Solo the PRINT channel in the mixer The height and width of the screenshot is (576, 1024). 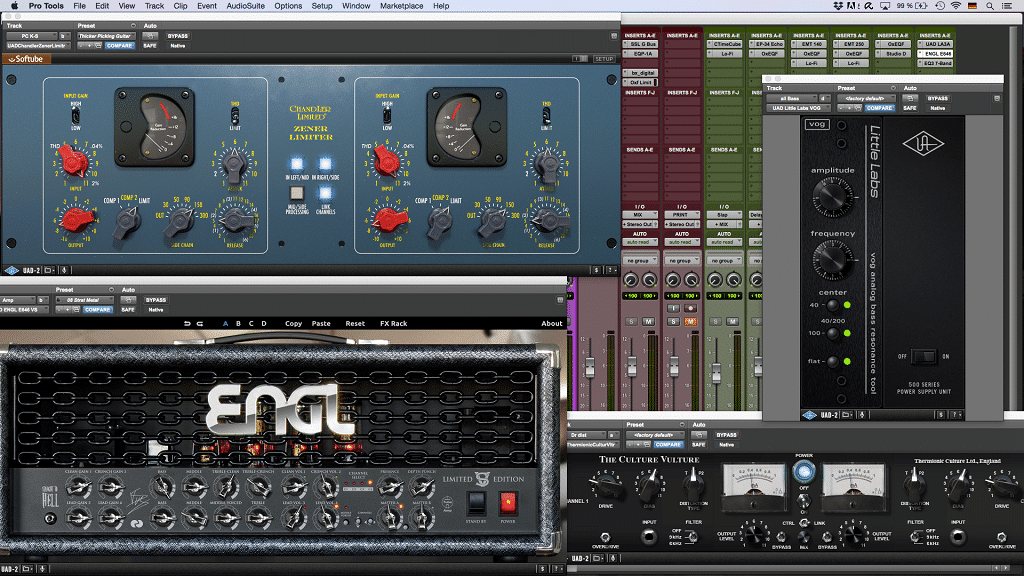point(673,321)
